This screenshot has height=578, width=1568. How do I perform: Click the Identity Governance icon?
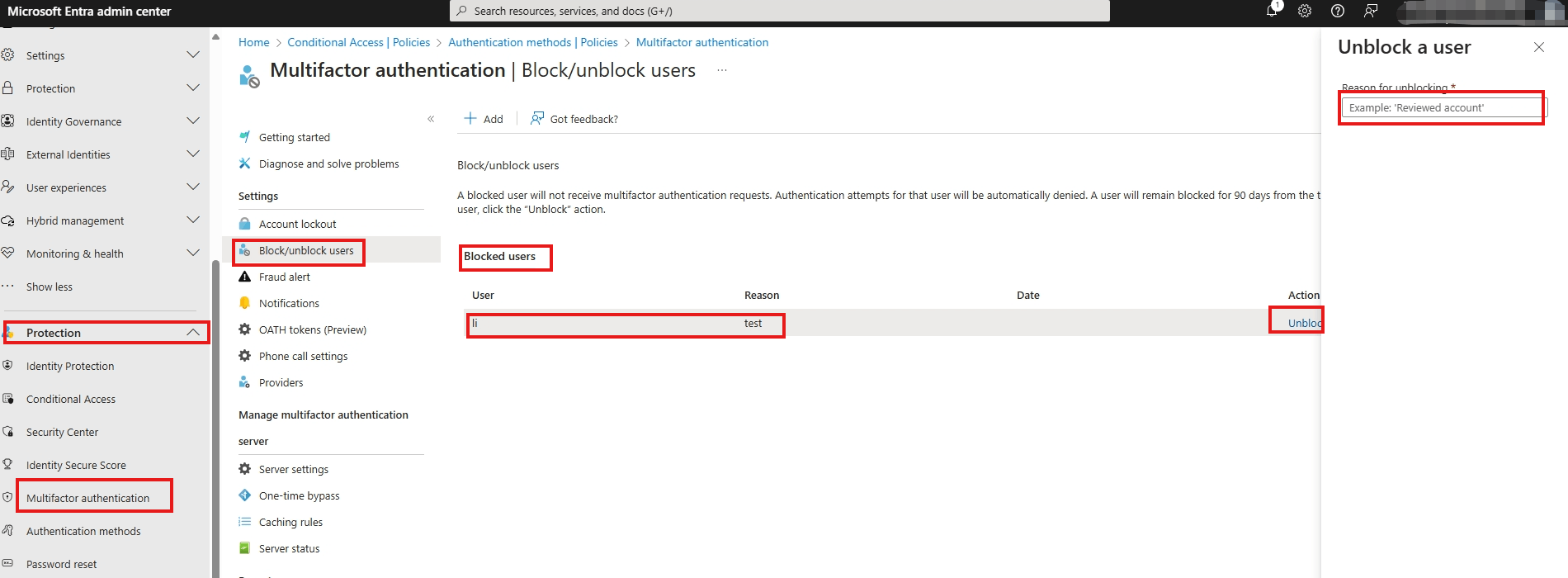pyautogui.click(x=7, y=121)
